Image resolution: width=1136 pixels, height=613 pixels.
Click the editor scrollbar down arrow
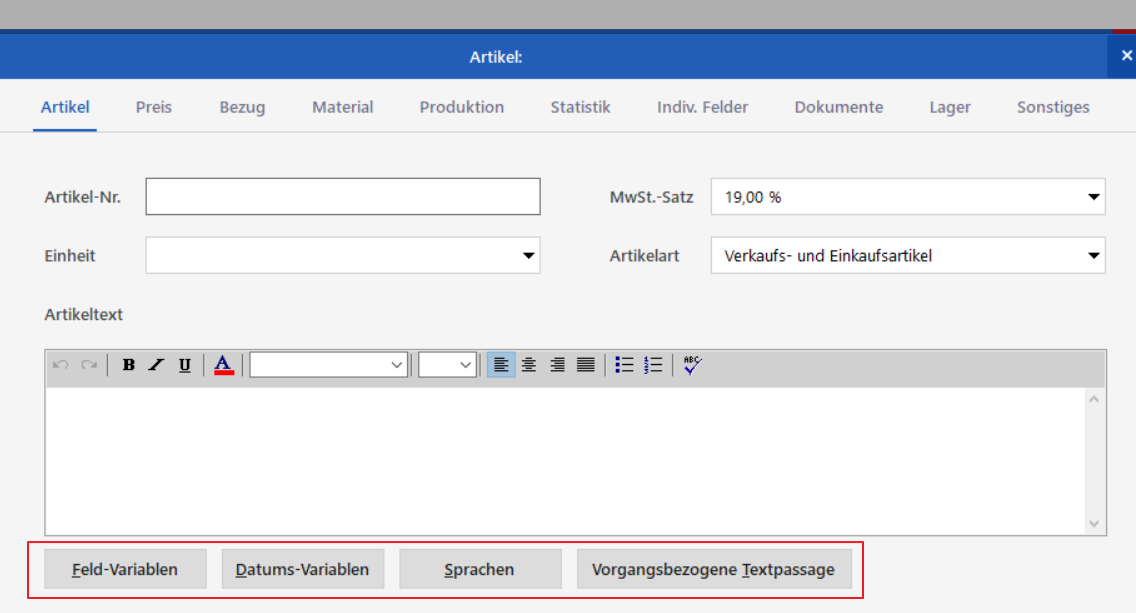(x=1094, y=524)
